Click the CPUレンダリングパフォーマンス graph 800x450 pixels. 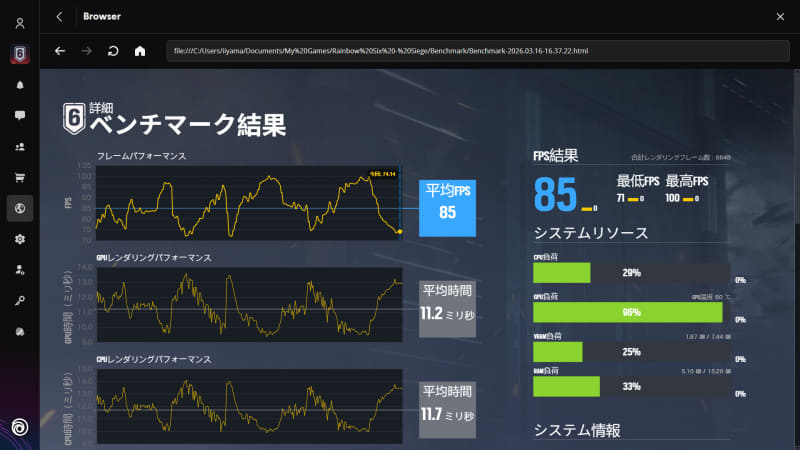[x=249, y=406]
